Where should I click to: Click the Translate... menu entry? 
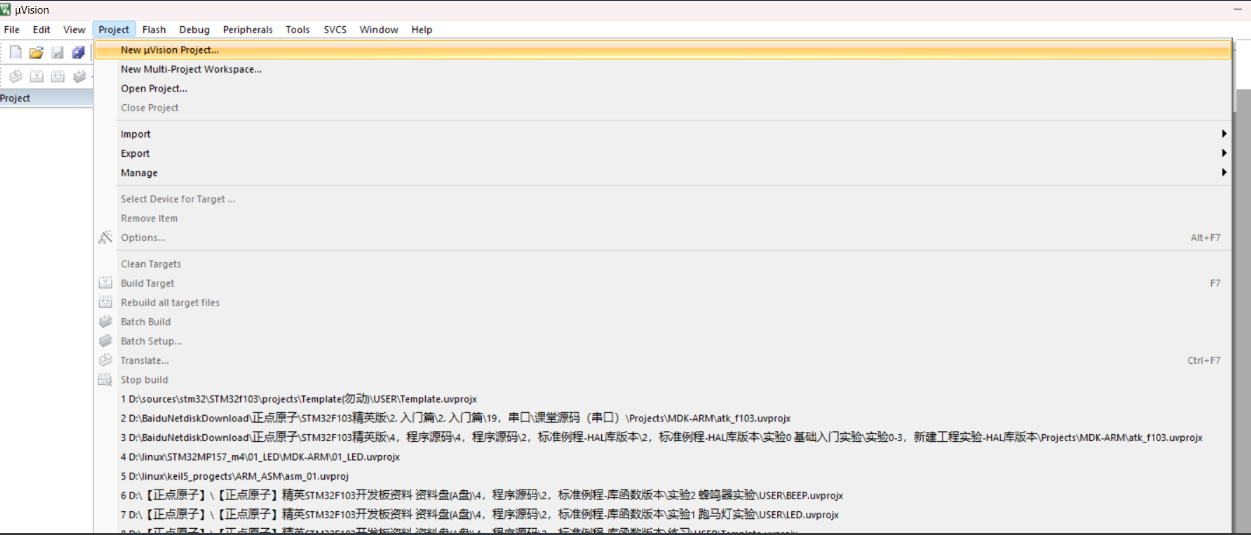click(x=663, y=360)
